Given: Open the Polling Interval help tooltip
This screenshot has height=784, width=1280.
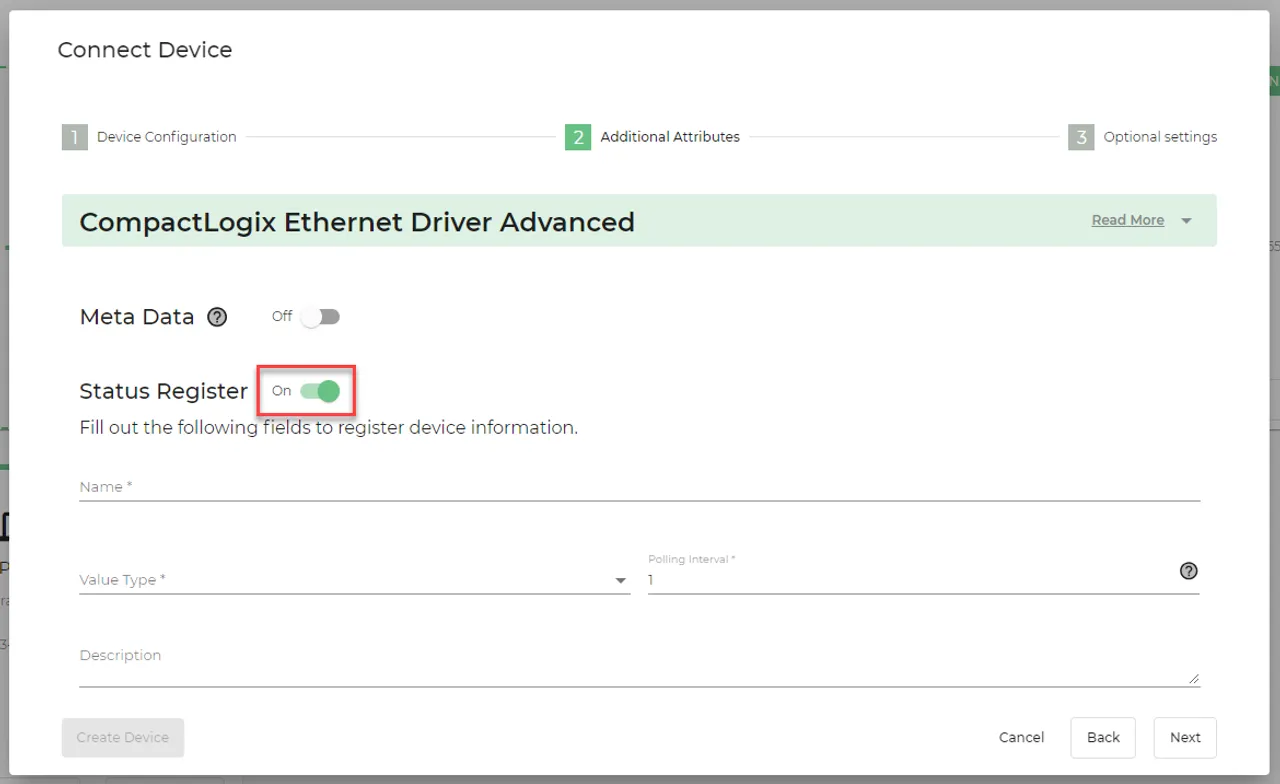Looking at the screenshot, I should click(x=1188, y=571).
